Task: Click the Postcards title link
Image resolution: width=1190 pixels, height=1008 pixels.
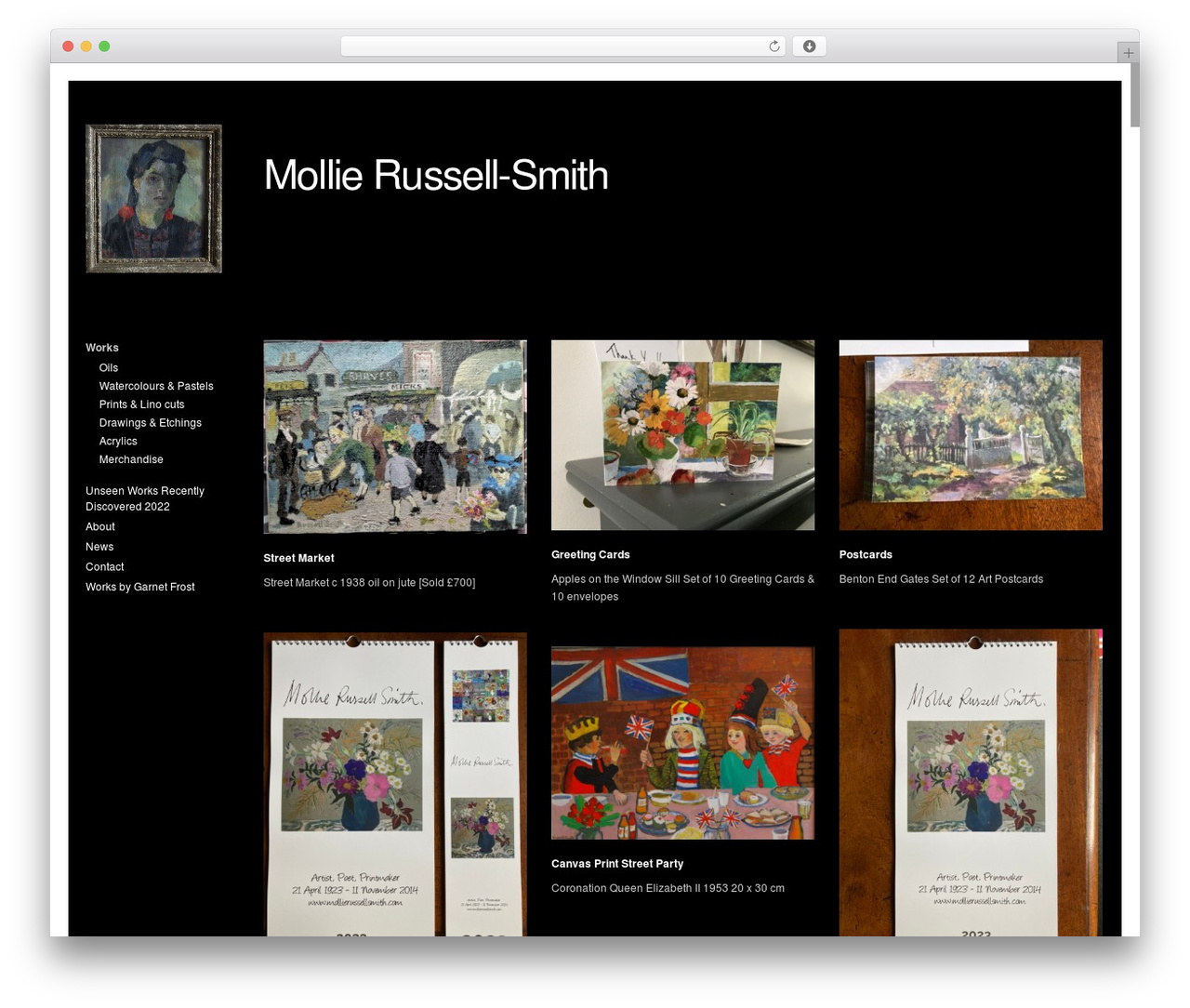Action: 866,554
